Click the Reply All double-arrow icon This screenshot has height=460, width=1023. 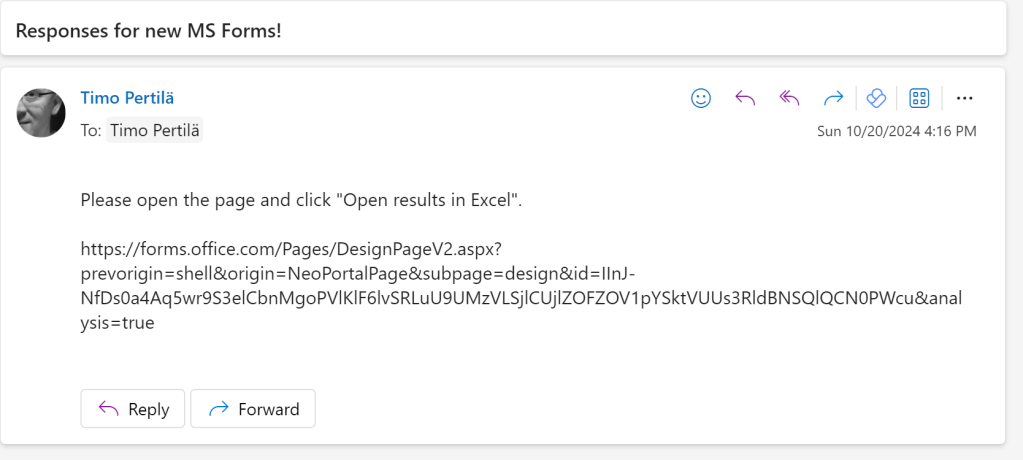click(789, 98)
